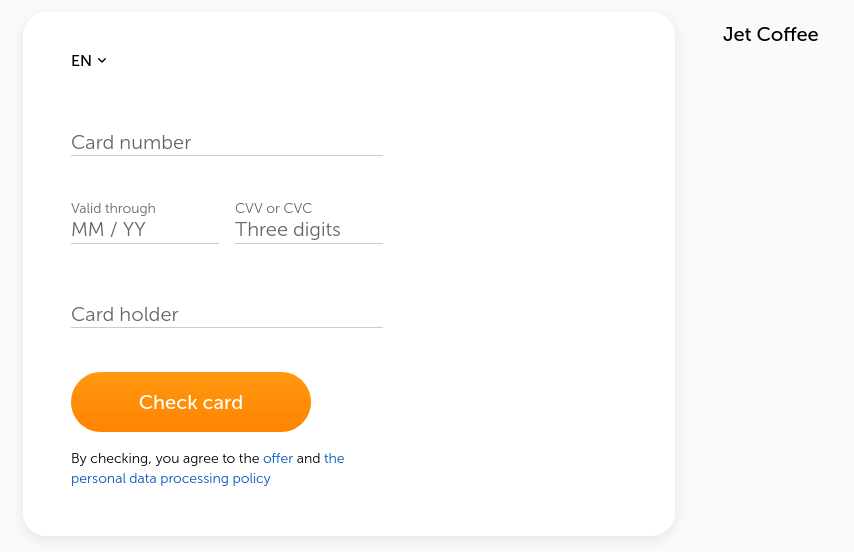This screenshot has width=854, height=552.
Task: Focus the Card number field
Action: click(x=226, y=142)
